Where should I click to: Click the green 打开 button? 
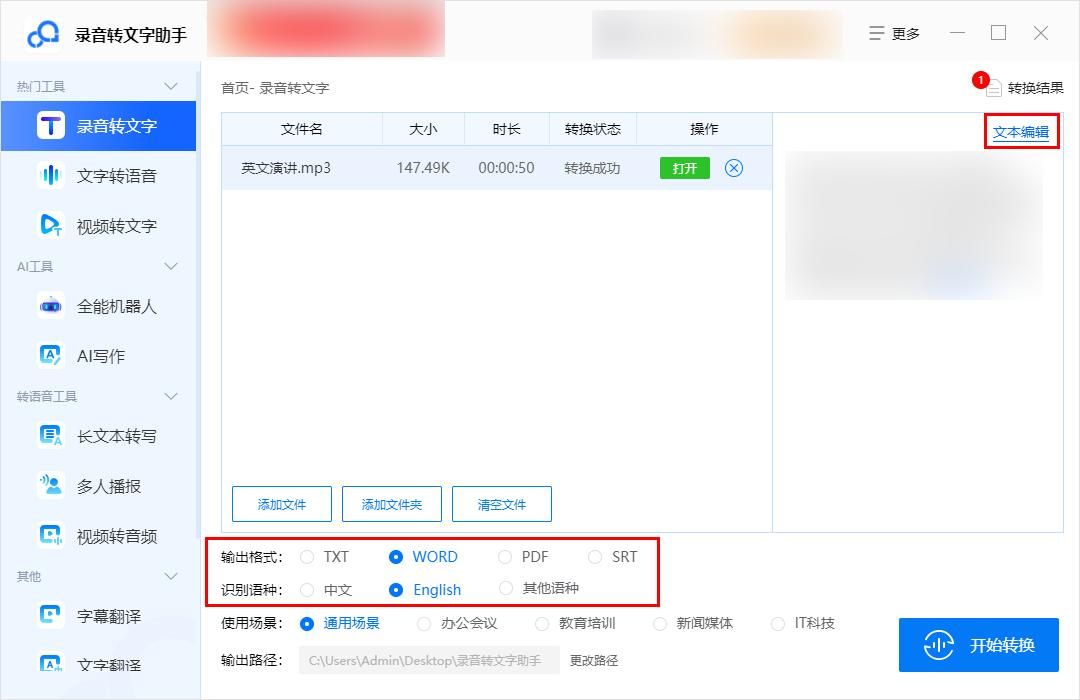coord(685,168)
